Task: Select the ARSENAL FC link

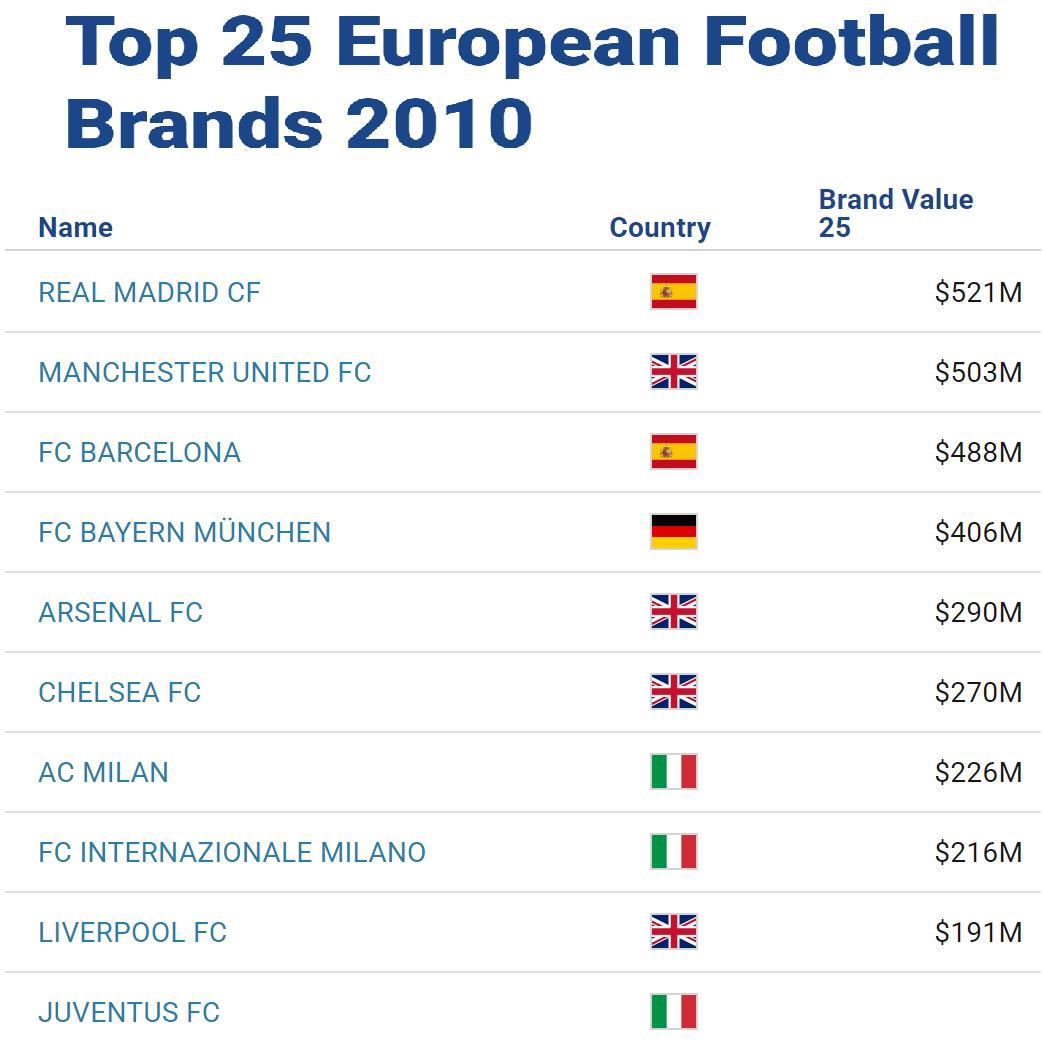Action: [x=120, y=613]
